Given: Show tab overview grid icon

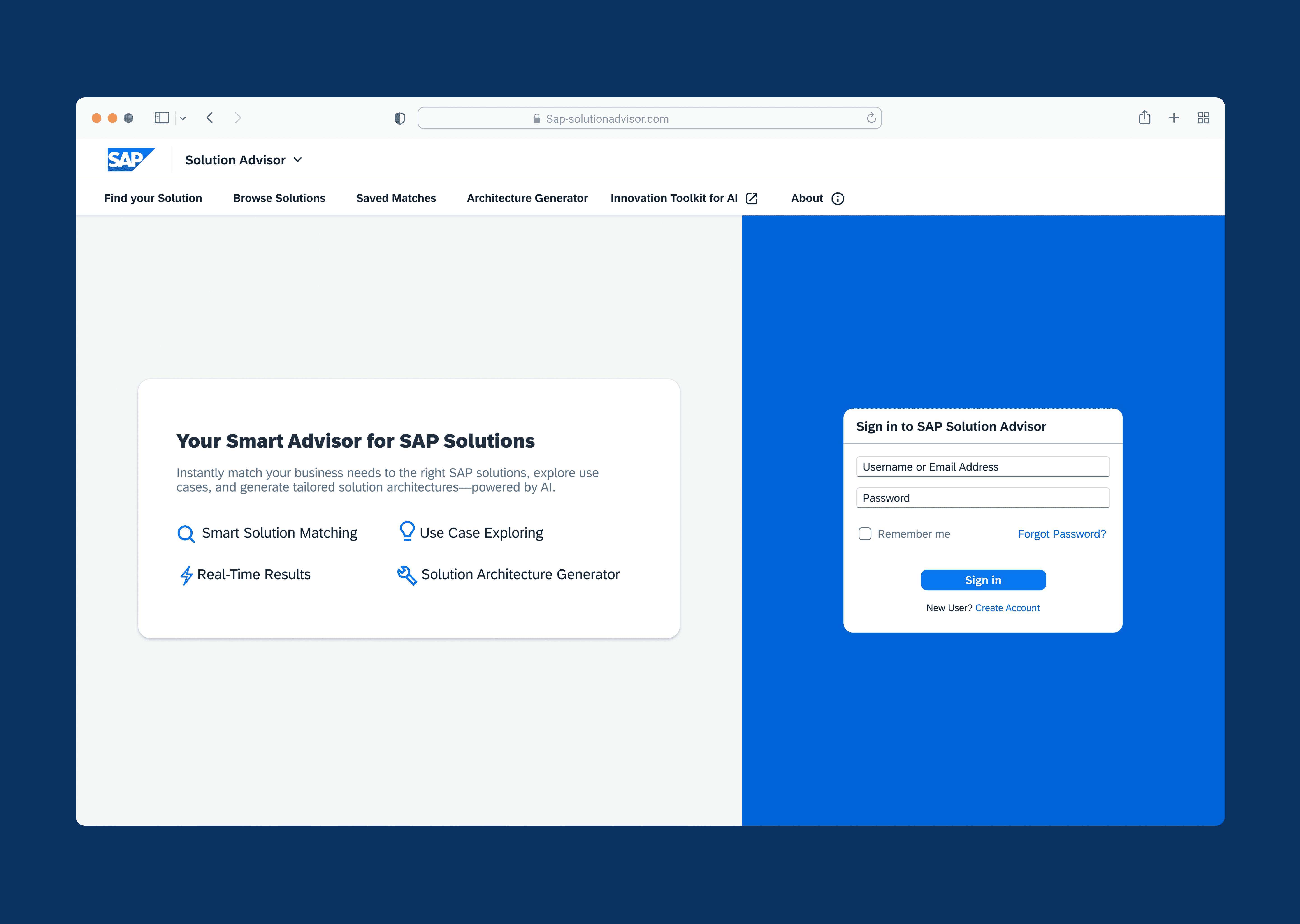Looking at the screenshot, I should click(1203, 118).
